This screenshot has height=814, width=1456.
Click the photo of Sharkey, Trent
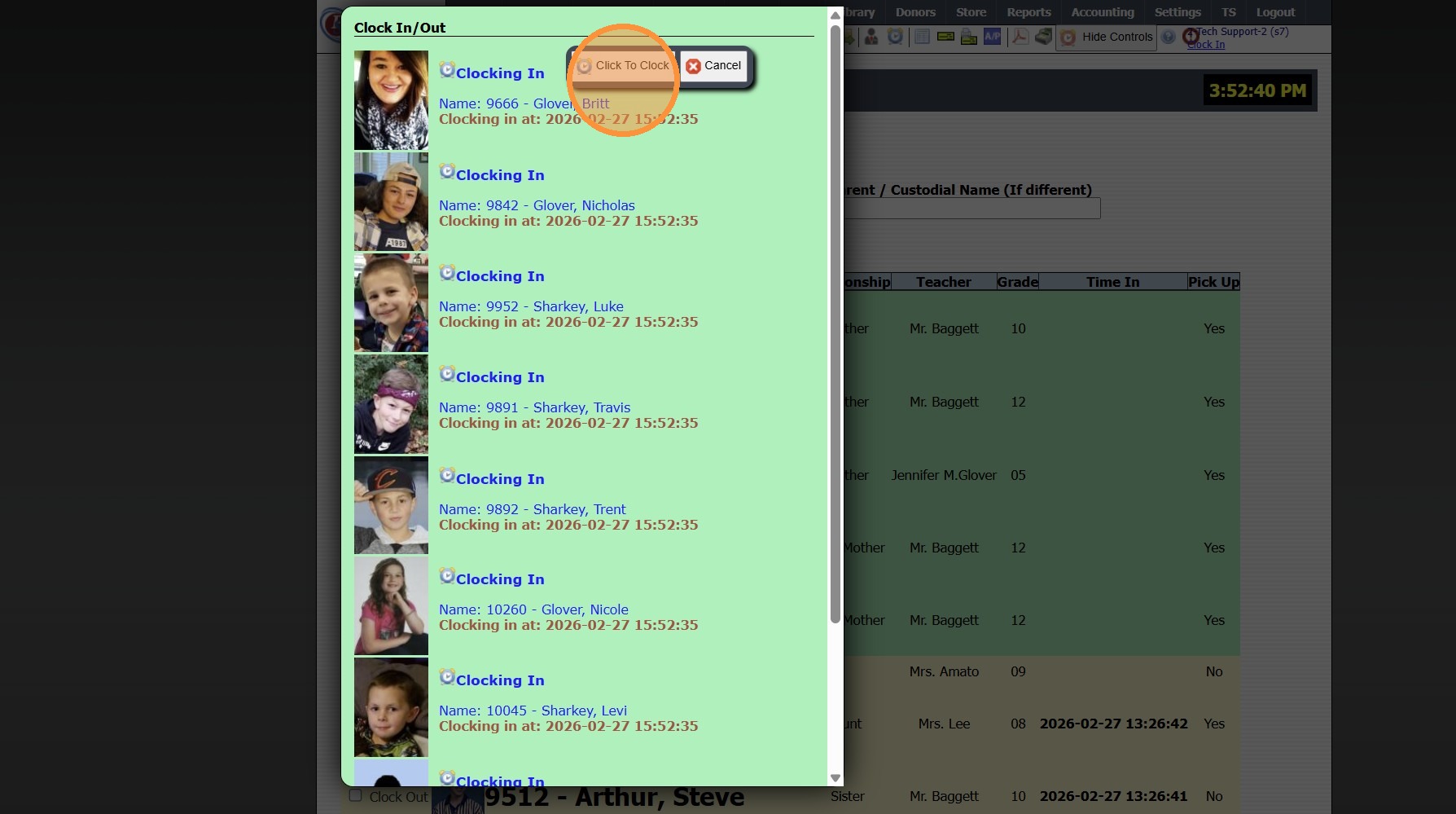coord(391,505)
